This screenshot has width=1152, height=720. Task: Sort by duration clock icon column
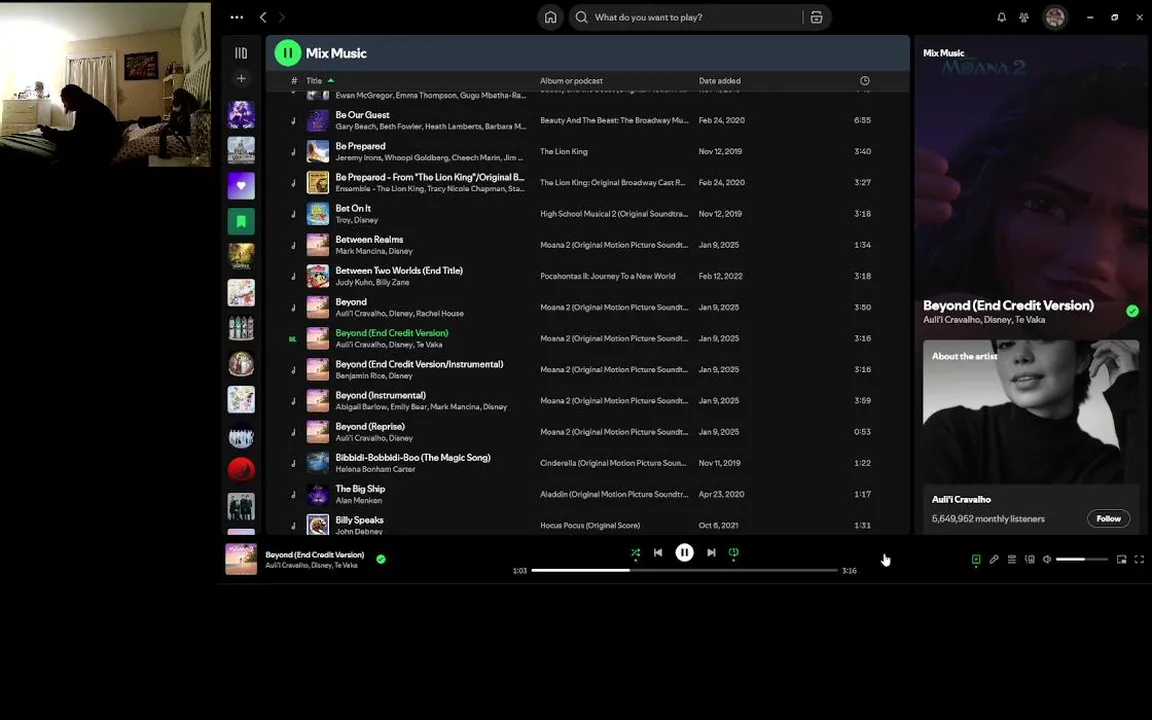[864, 81]
